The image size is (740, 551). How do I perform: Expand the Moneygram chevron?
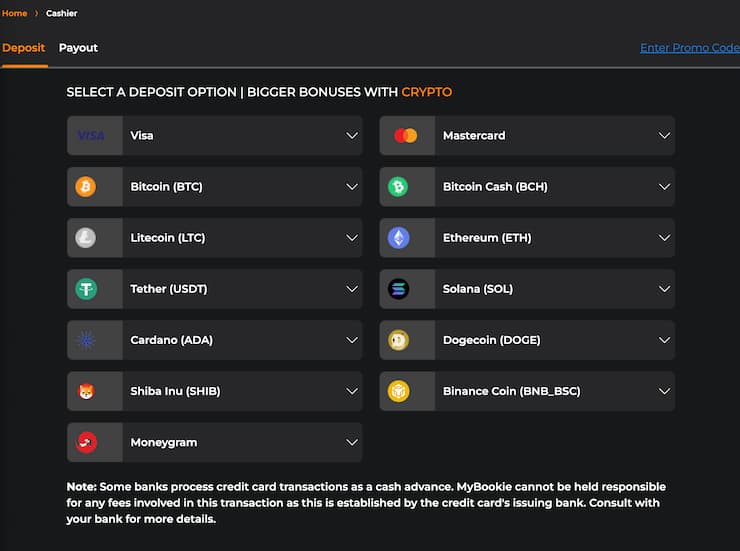click(352, 442)
